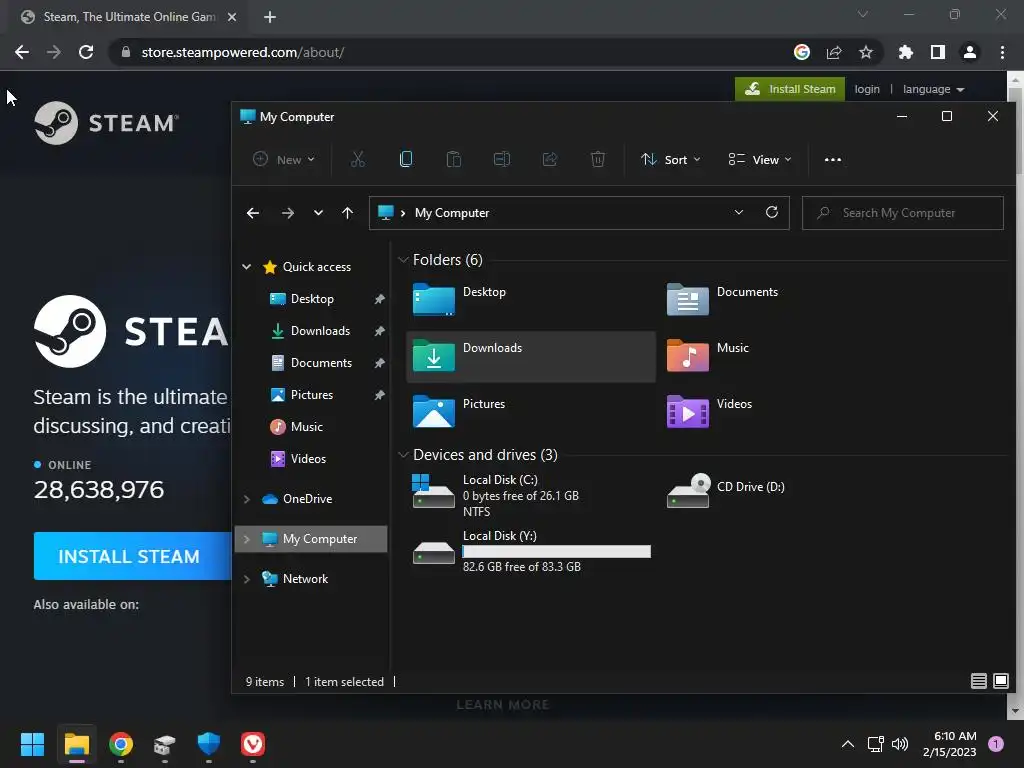Open the Desktop folder icon
Screen dimensions: 1024x768
point(434,300)
